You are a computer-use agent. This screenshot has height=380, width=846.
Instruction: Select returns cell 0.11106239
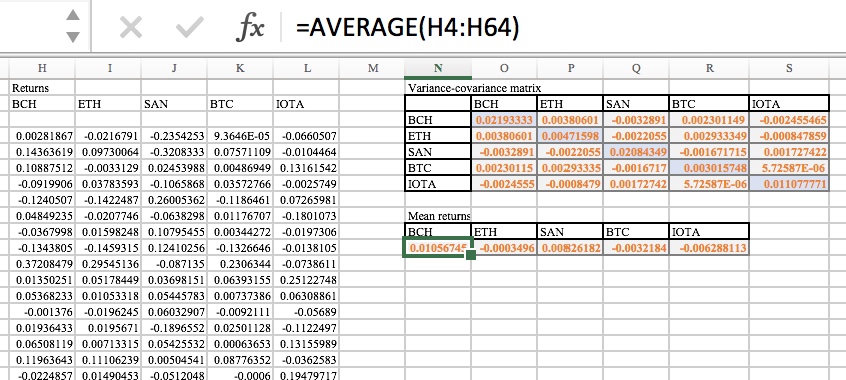point(108,360)
